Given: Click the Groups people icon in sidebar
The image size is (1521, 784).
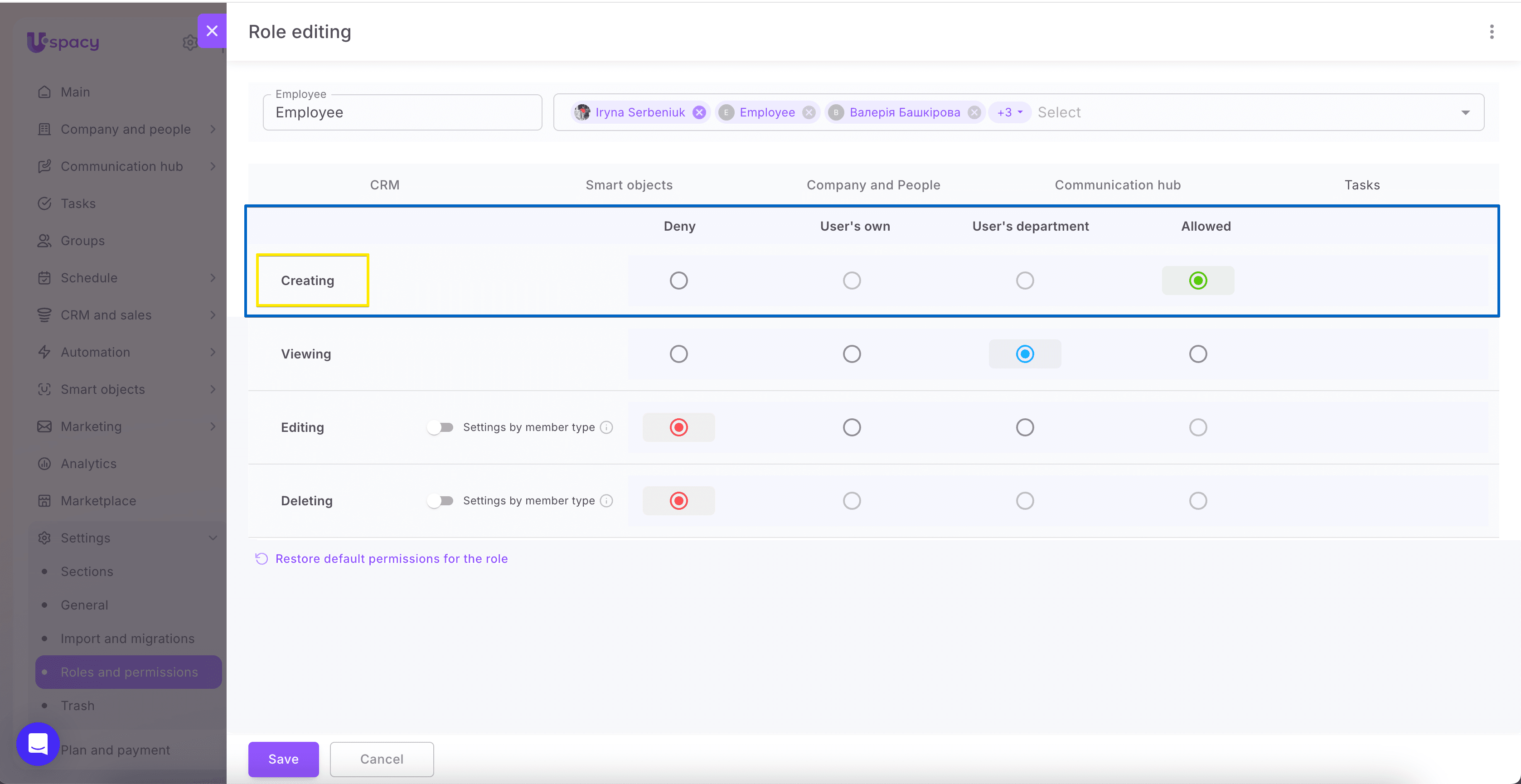Looking at the screenshot, I should 44,241.
